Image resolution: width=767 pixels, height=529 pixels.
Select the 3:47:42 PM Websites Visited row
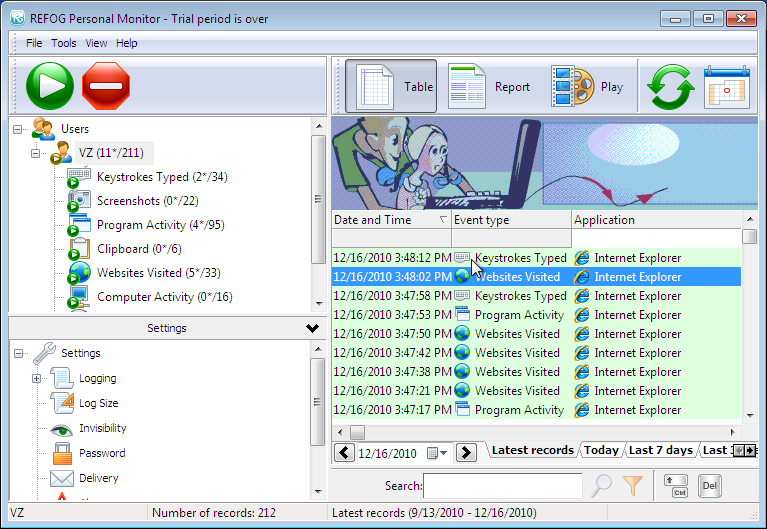coord(537,353)
